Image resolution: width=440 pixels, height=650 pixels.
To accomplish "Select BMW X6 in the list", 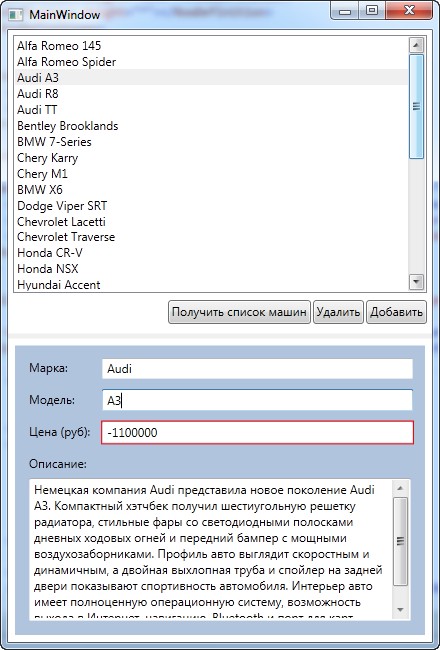I will pyautogui.click(x=211, y=189).
